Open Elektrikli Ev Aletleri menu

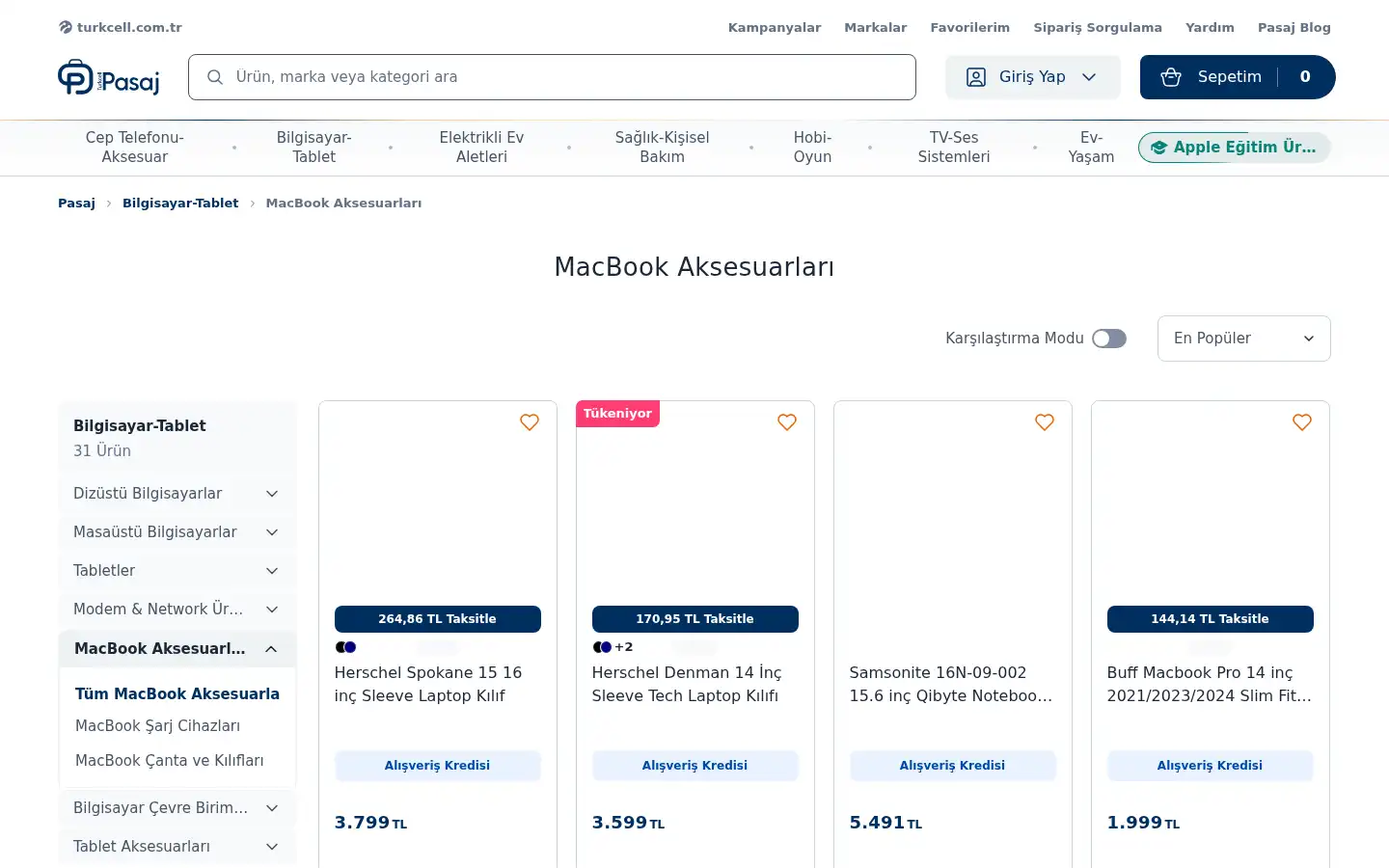pyautogui.click(x=481, y=148)
